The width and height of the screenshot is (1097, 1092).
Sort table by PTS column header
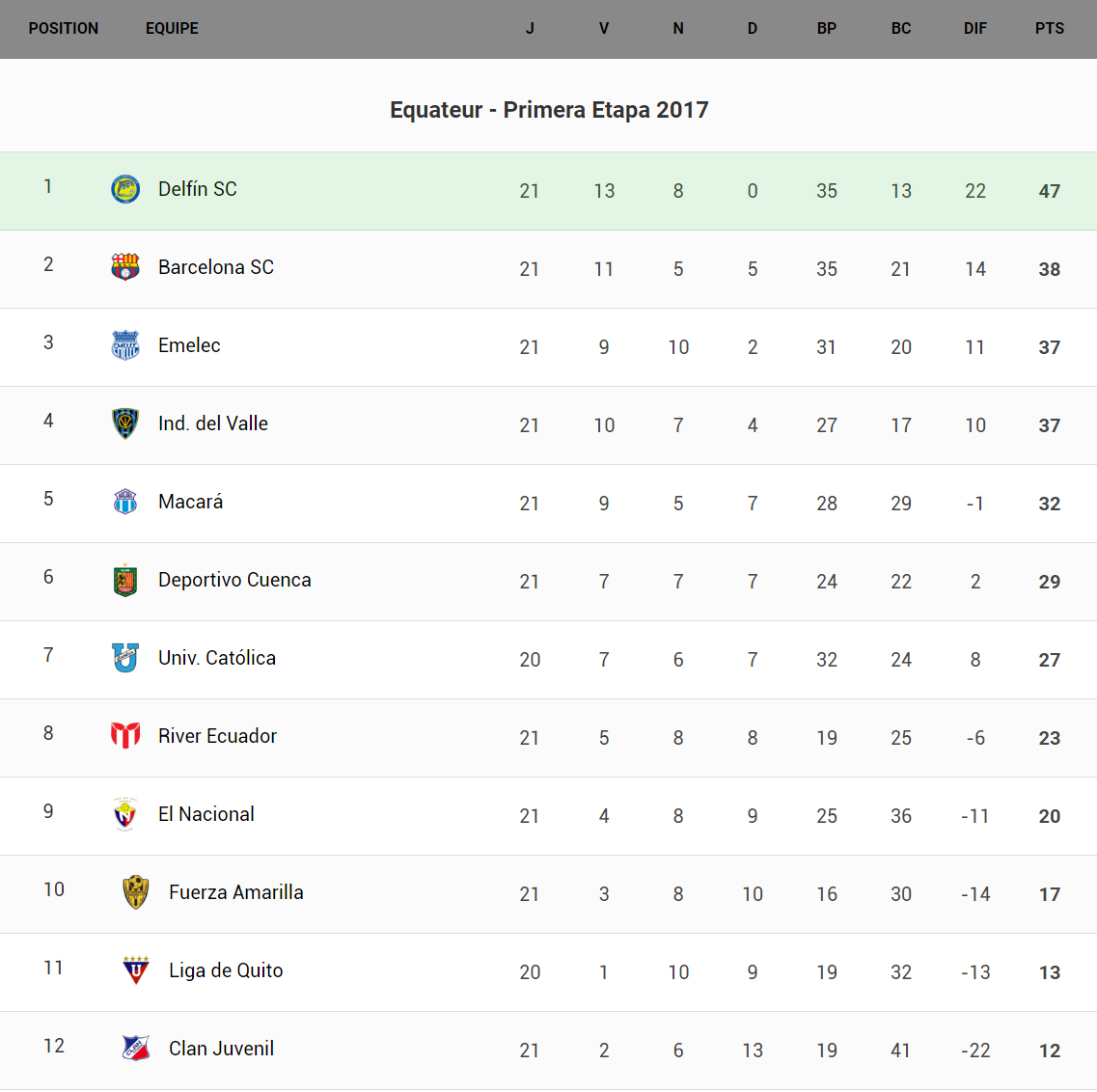[x=1049, y=29]
